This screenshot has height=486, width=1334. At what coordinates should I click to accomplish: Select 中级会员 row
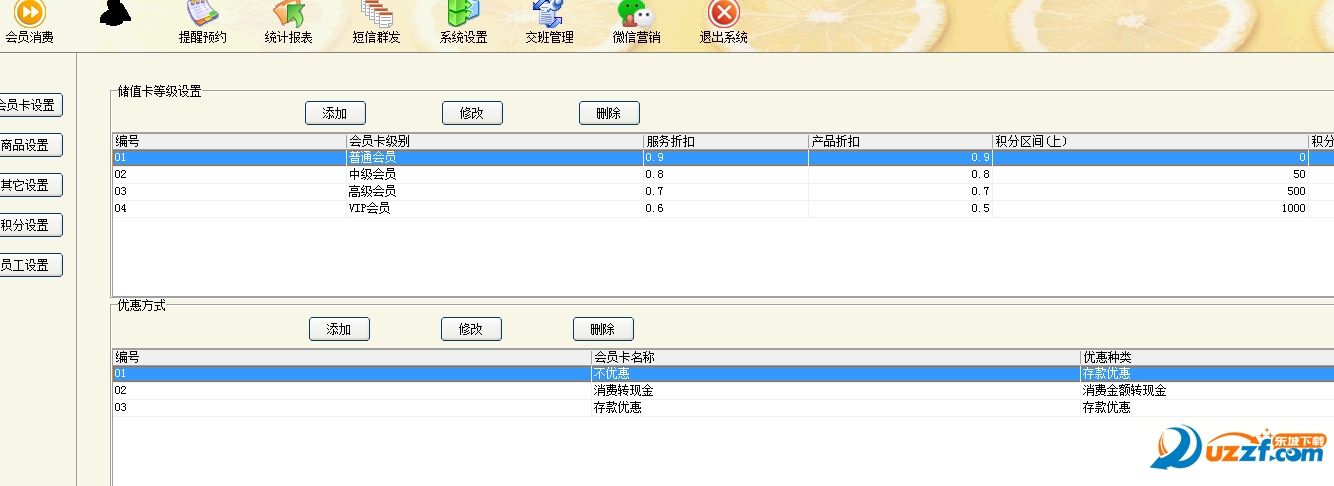pos(723,175)
